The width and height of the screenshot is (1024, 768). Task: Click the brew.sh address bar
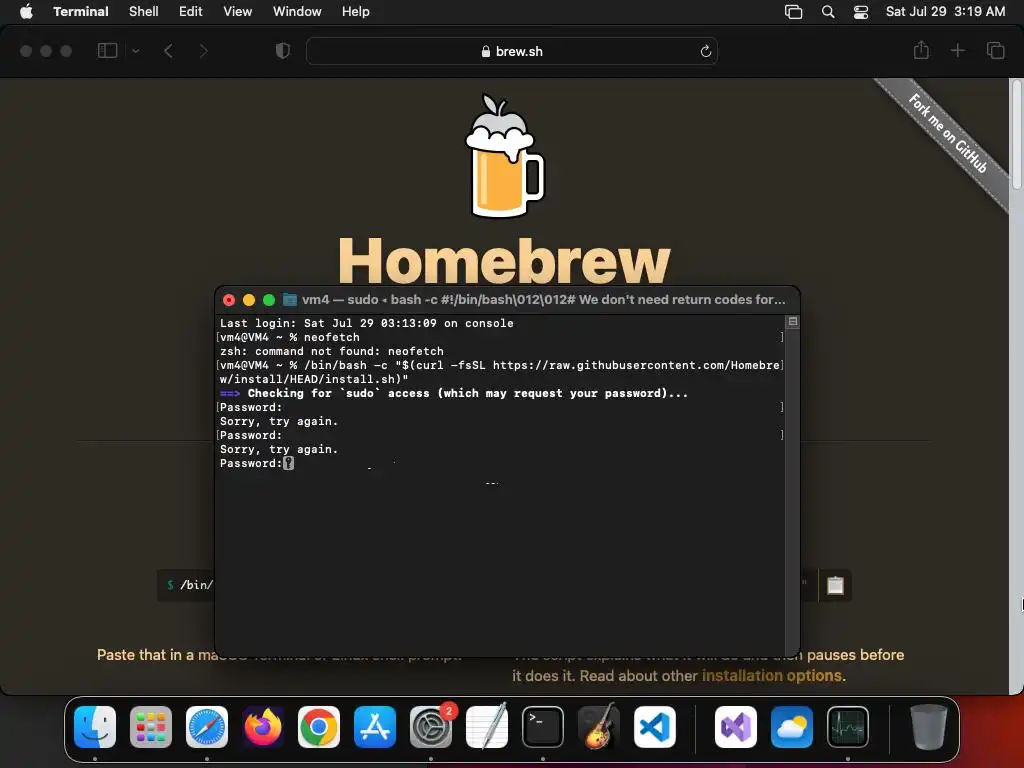[x=511, y=51]
